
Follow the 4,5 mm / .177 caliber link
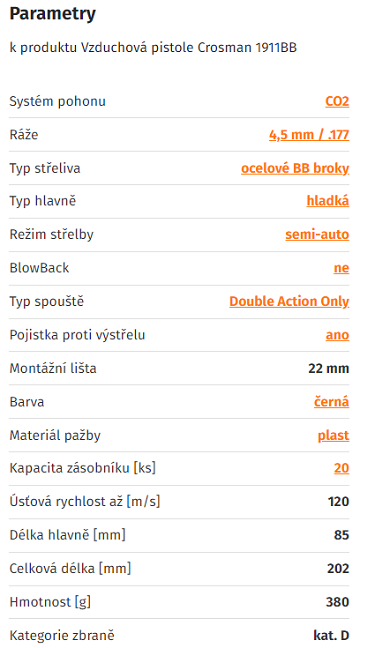pos(309,135)
